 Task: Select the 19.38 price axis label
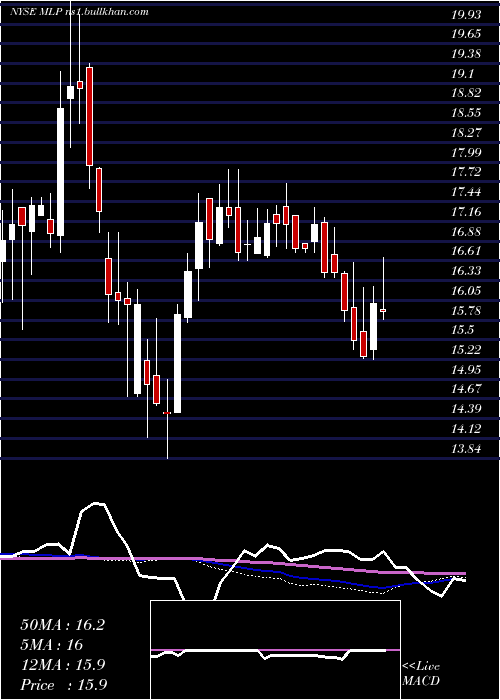tap(466, 54)
